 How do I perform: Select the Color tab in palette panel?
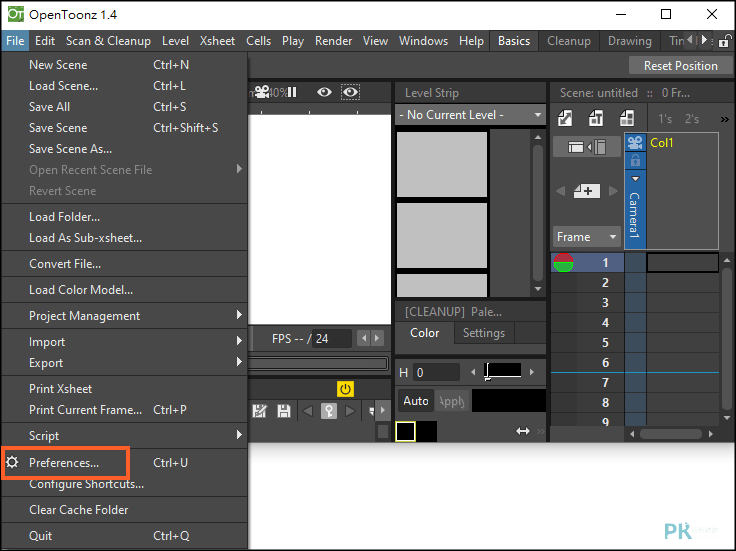click(425, 333)
